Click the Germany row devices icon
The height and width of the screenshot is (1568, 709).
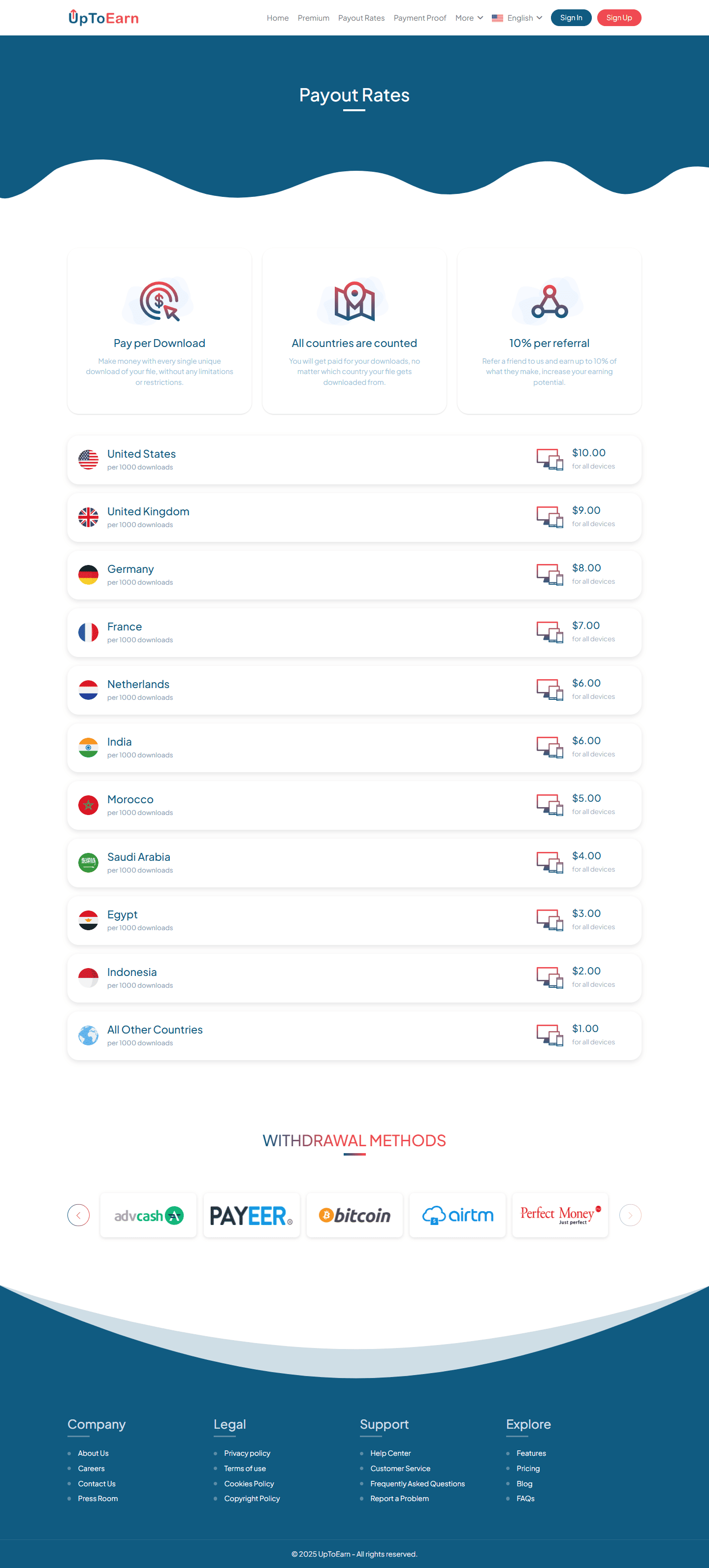549,575
